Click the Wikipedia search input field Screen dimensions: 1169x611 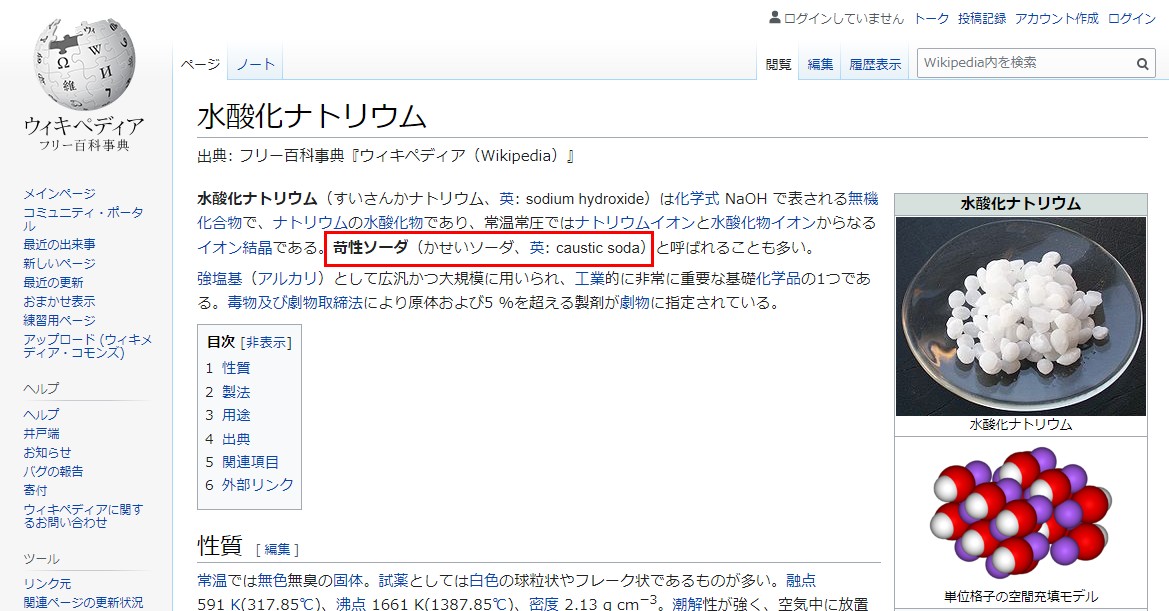[1024, 63]
